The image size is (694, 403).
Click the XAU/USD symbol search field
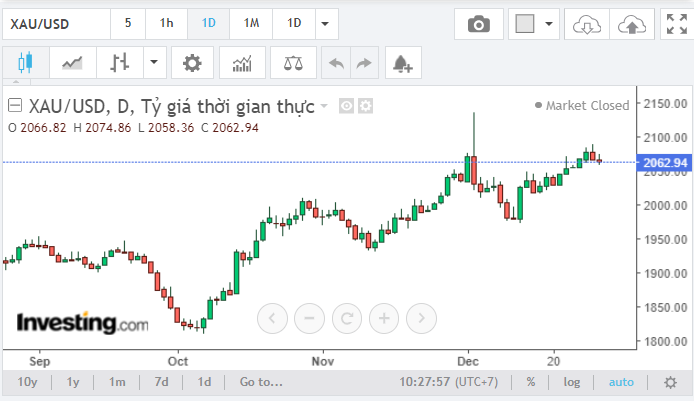pos(56,23)
